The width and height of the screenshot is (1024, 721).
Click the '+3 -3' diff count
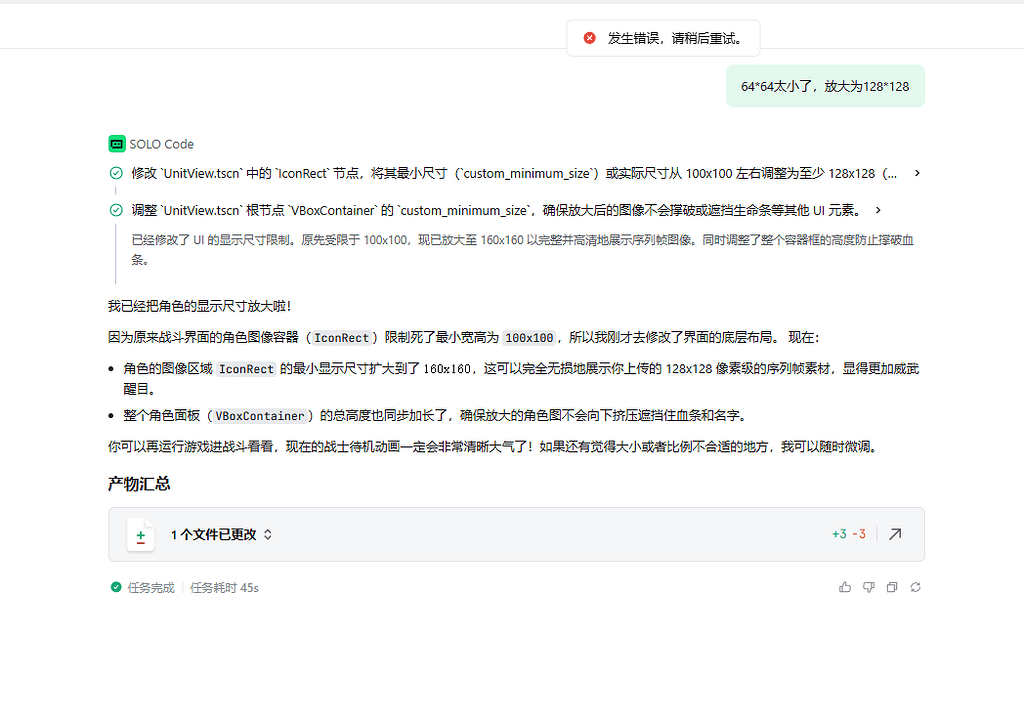tap(849, 534)
